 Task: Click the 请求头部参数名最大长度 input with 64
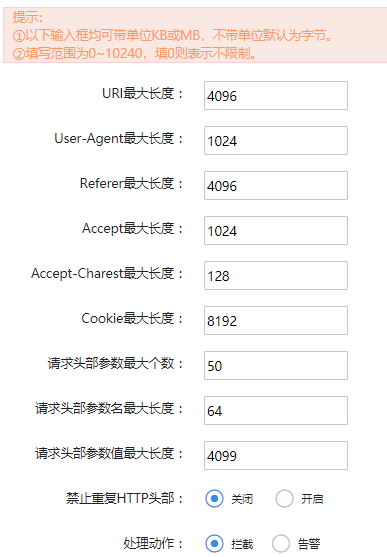[276, 411]
